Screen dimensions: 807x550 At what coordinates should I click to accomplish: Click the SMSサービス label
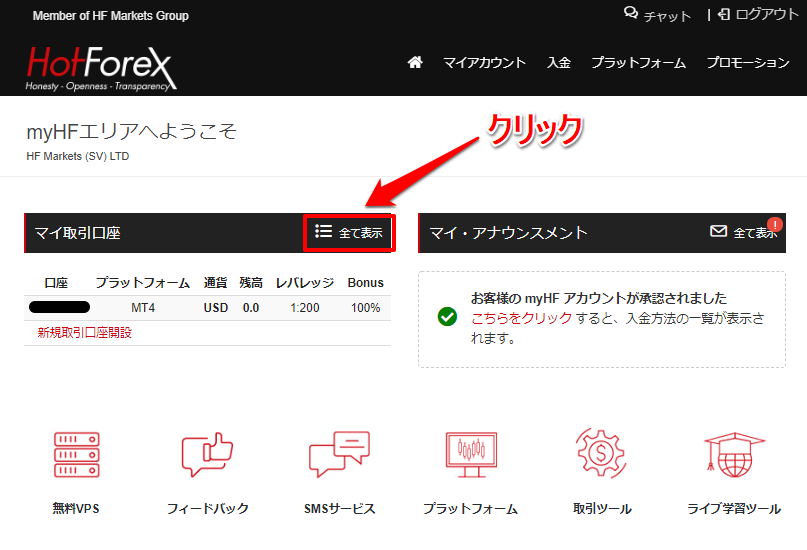tap(340, 509)
